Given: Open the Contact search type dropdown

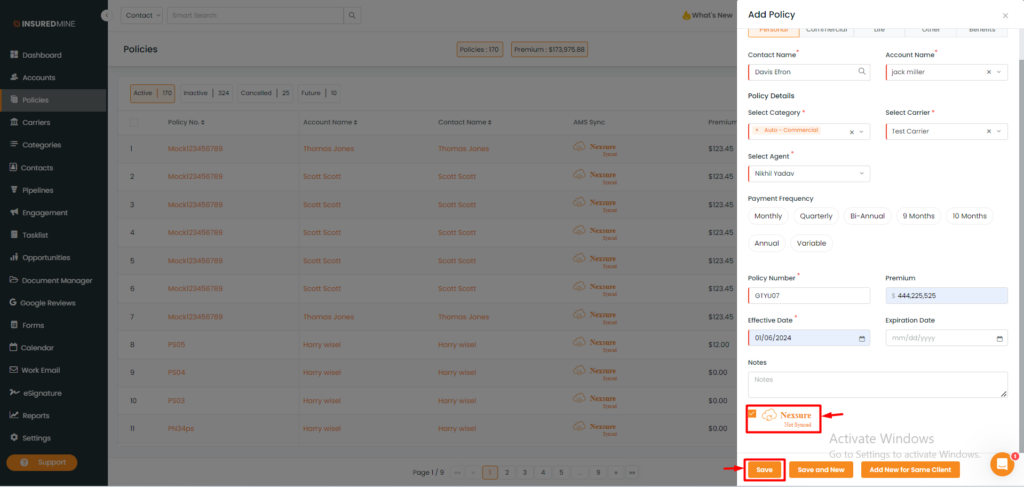Looking at the screenshot, I should pyautogui.click(x=142, y=15).
